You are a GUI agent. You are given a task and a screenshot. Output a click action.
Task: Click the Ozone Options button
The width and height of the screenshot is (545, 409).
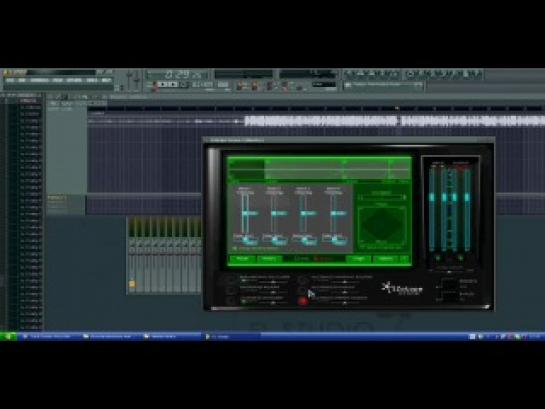386,259
